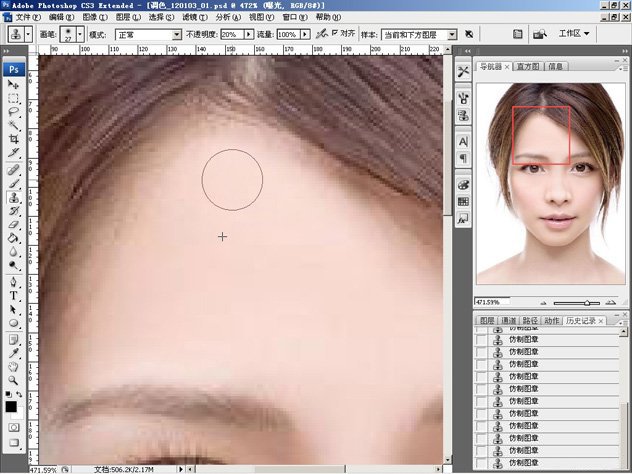Open the 样本 sample source dropdown
This screenshot has width=632, height=474.
(419, 34)
